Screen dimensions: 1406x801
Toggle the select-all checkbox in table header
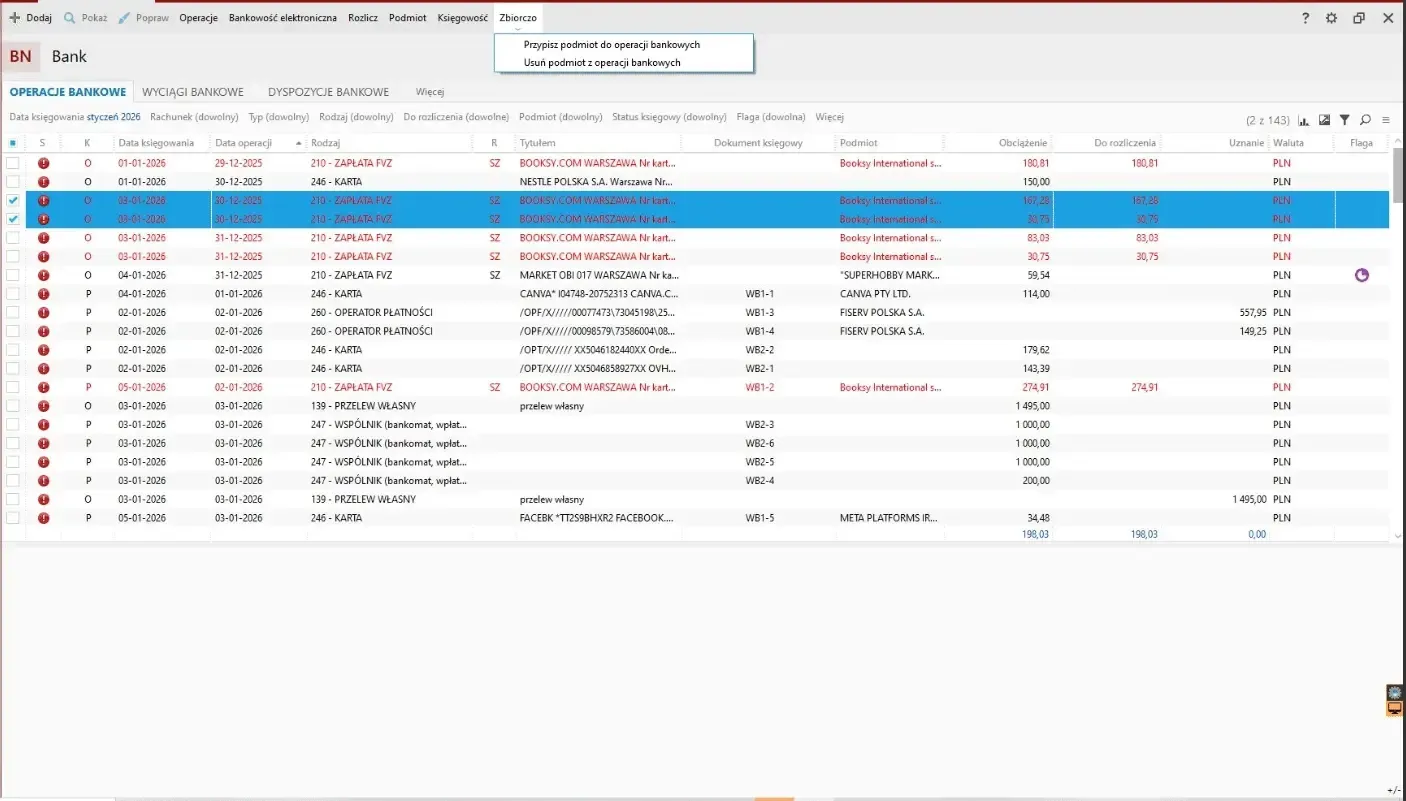(x=13, y=143)
